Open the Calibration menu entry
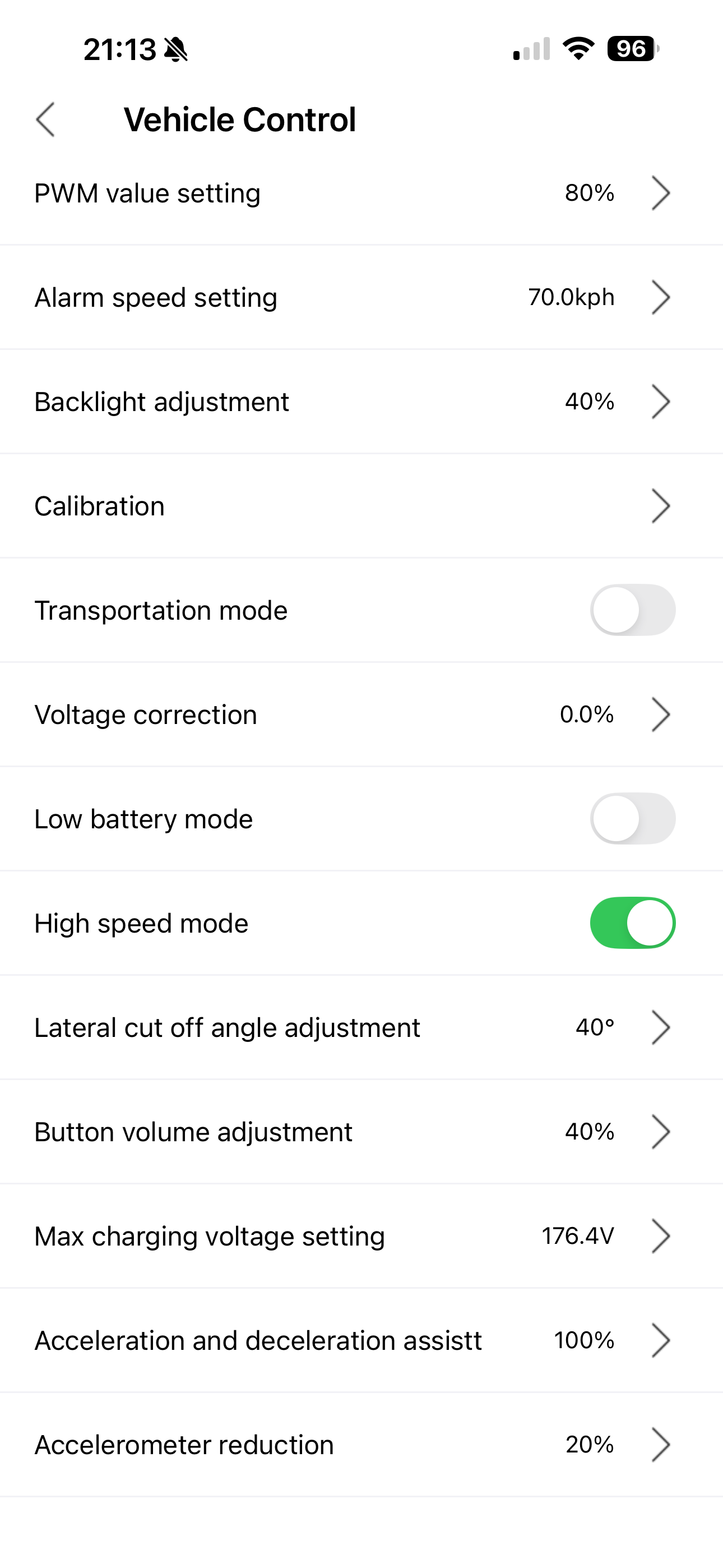This screenshot has width=723, height=1568. 99,506
